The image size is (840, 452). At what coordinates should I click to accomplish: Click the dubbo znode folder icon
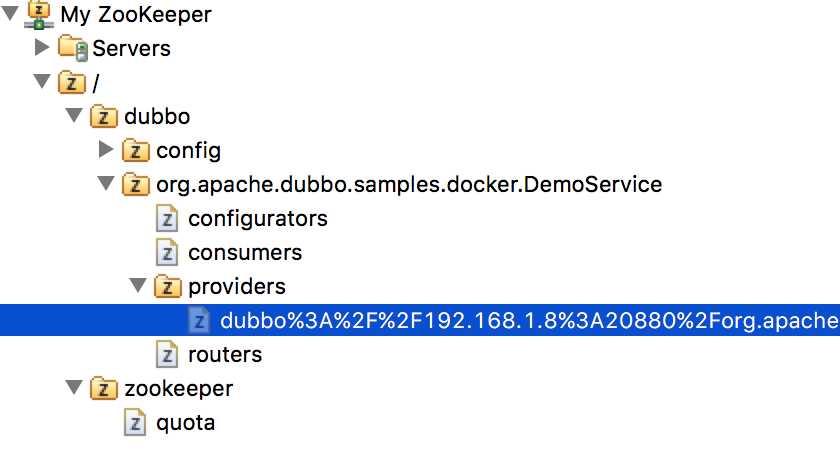[104, 116]
